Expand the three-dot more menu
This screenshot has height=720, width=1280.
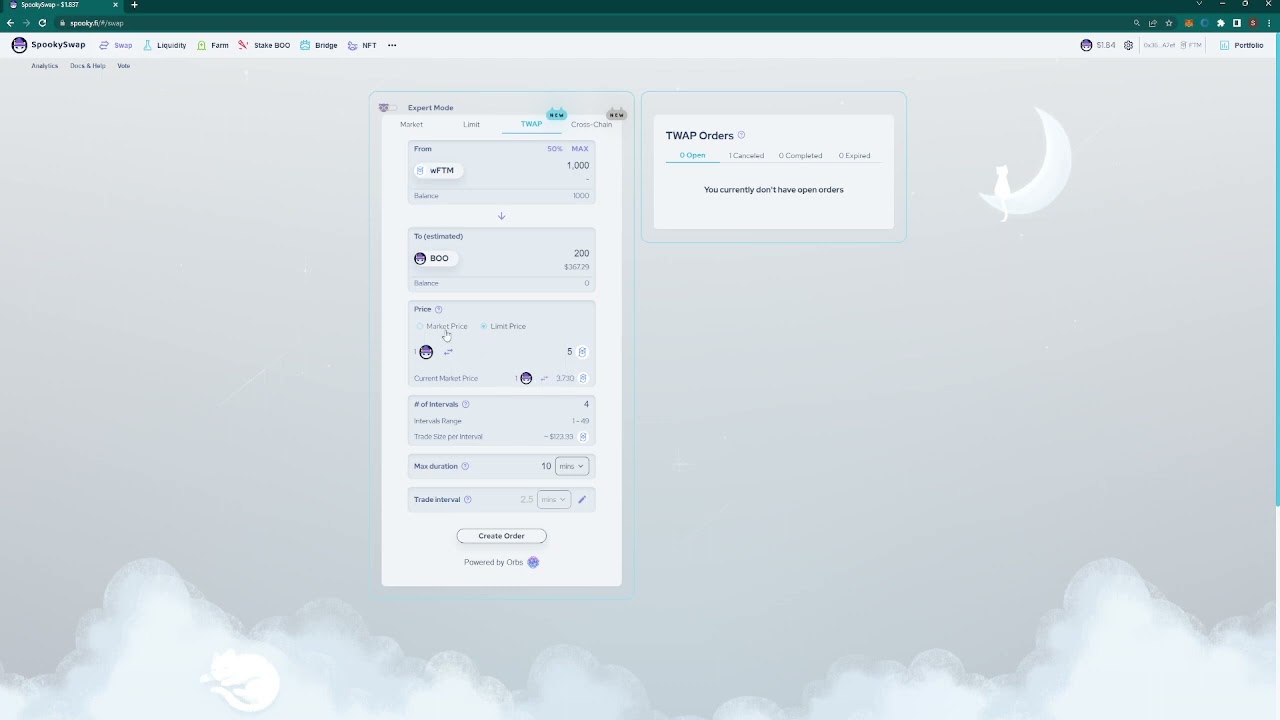click(392, 45)
